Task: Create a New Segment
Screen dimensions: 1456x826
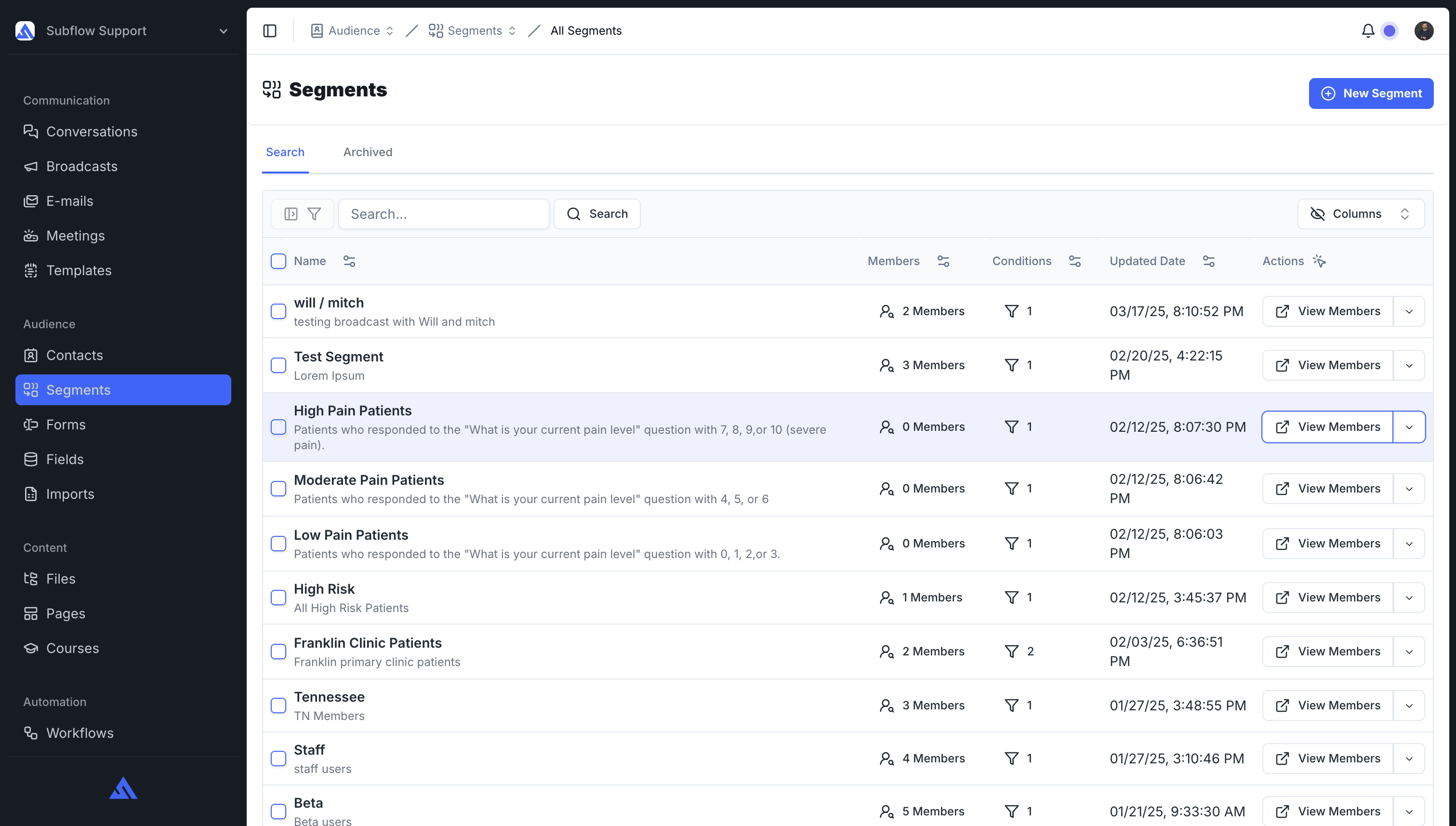Action: click(1371, 93)
